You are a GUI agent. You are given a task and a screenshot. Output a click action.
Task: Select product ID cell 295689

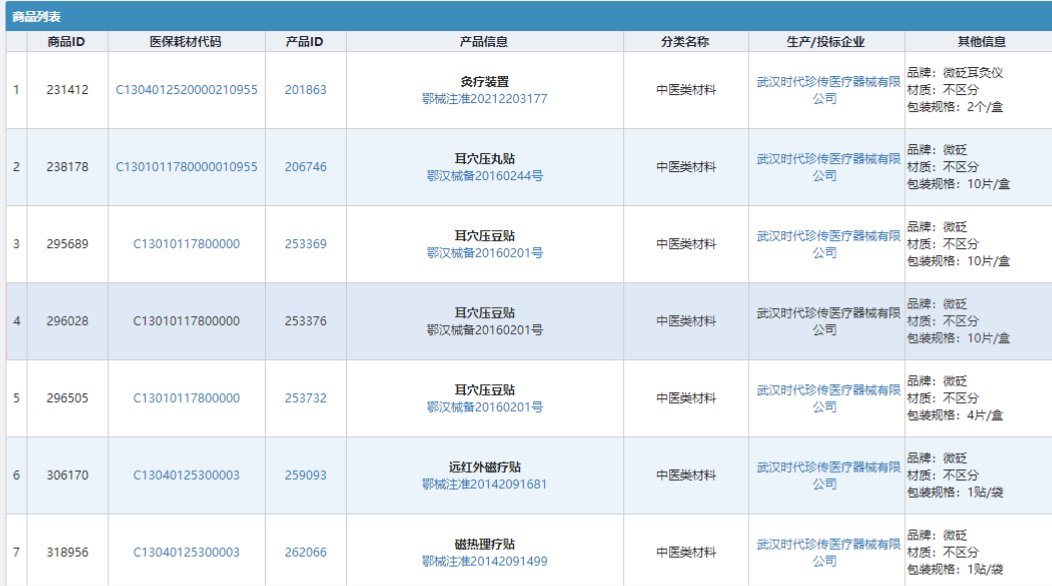click(x=67, y=244)
